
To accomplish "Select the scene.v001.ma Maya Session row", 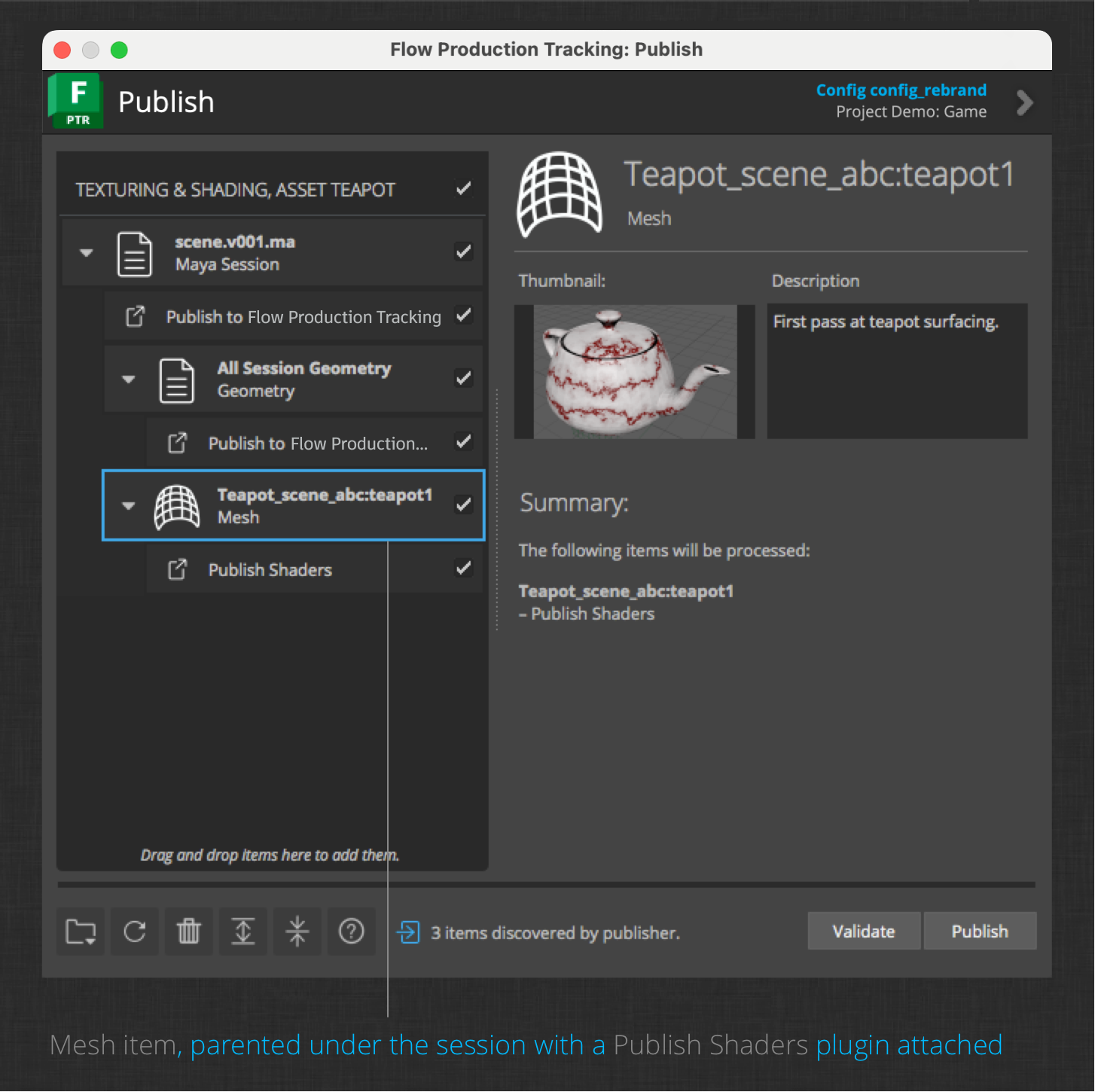I will [272, 253].
